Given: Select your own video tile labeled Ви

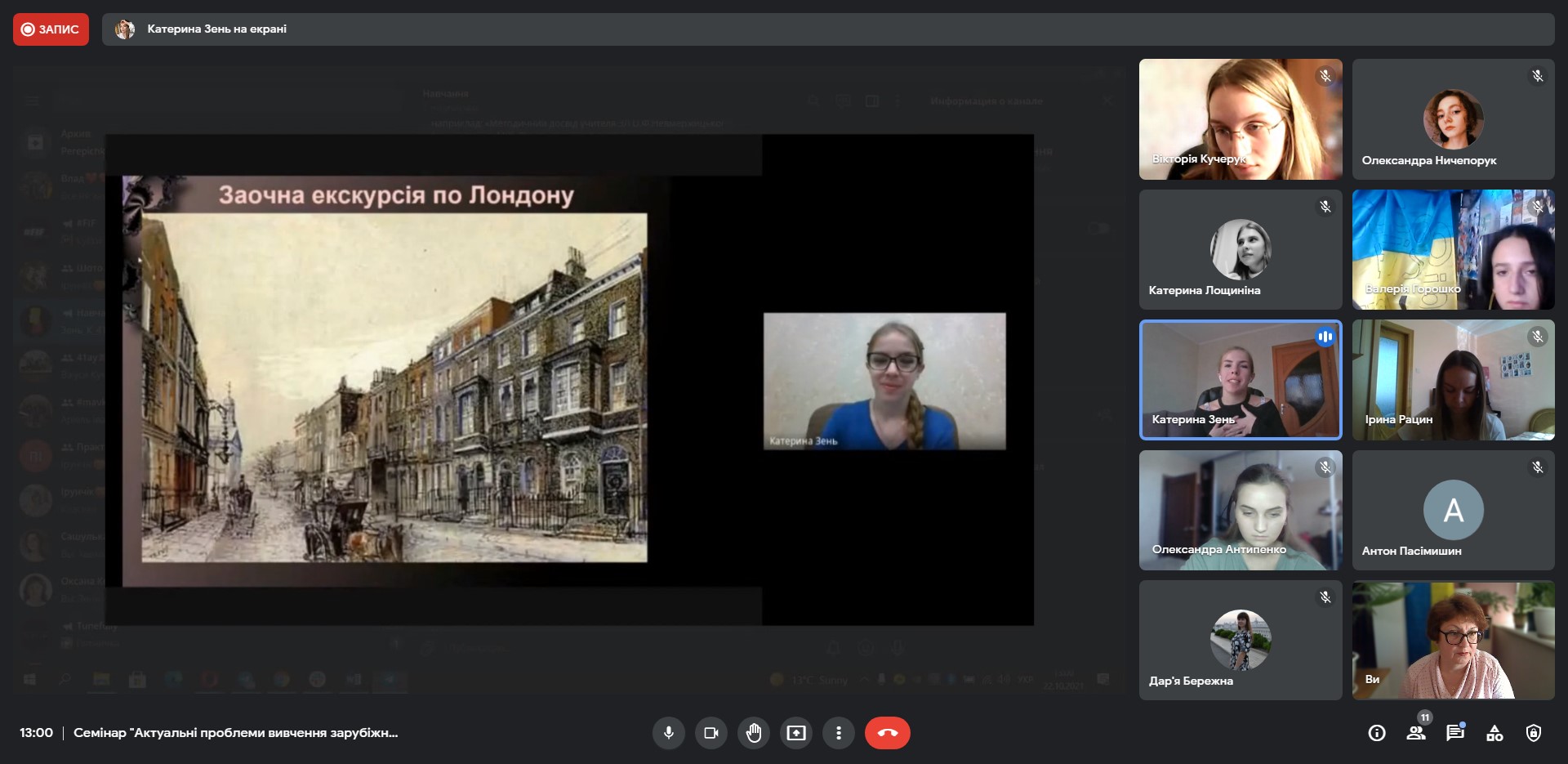Looking at the screenshot, I should click(1454, 640).
